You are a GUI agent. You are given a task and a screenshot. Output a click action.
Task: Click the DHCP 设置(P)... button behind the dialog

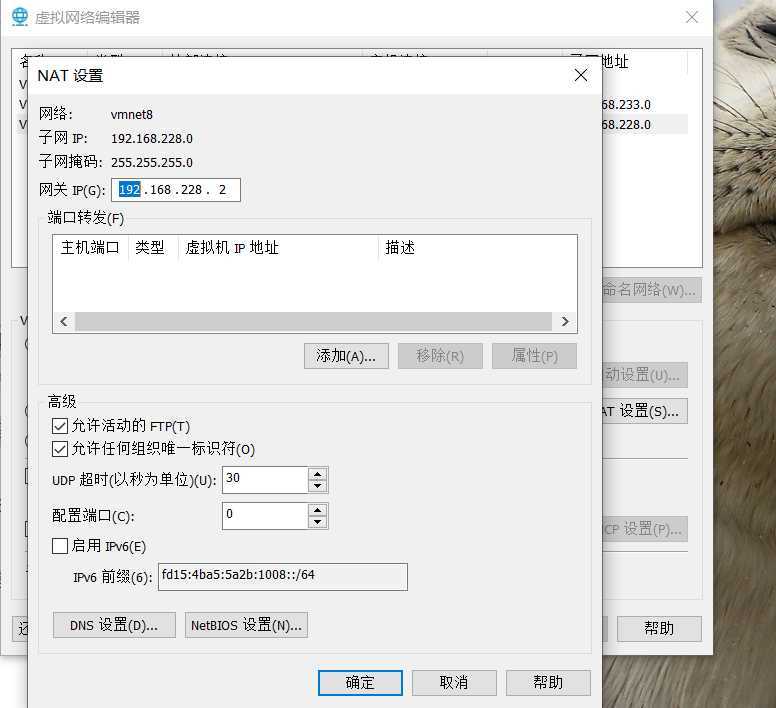(x=645, y=529)
